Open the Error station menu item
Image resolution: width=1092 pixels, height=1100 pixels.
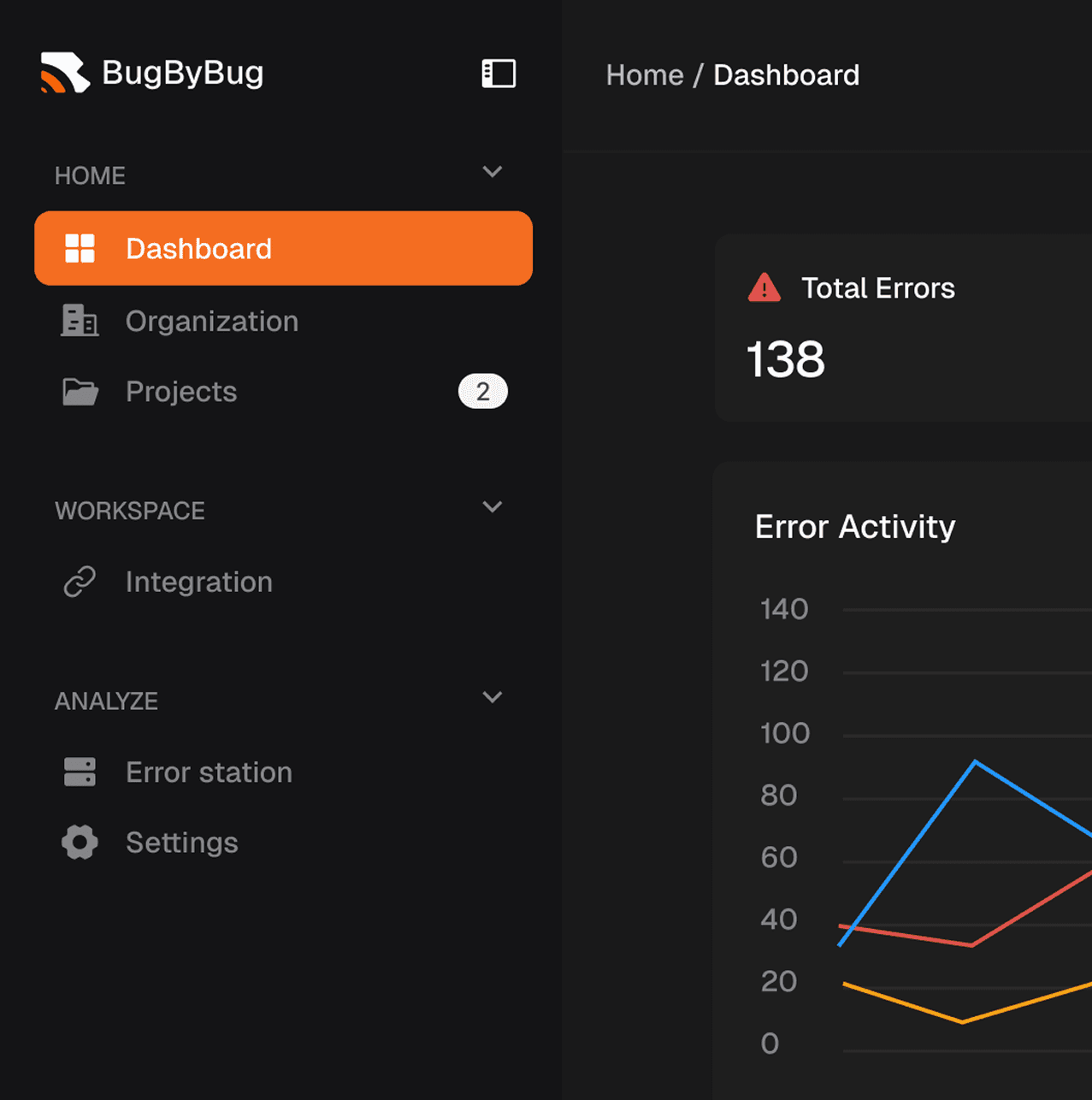(283, 772)
